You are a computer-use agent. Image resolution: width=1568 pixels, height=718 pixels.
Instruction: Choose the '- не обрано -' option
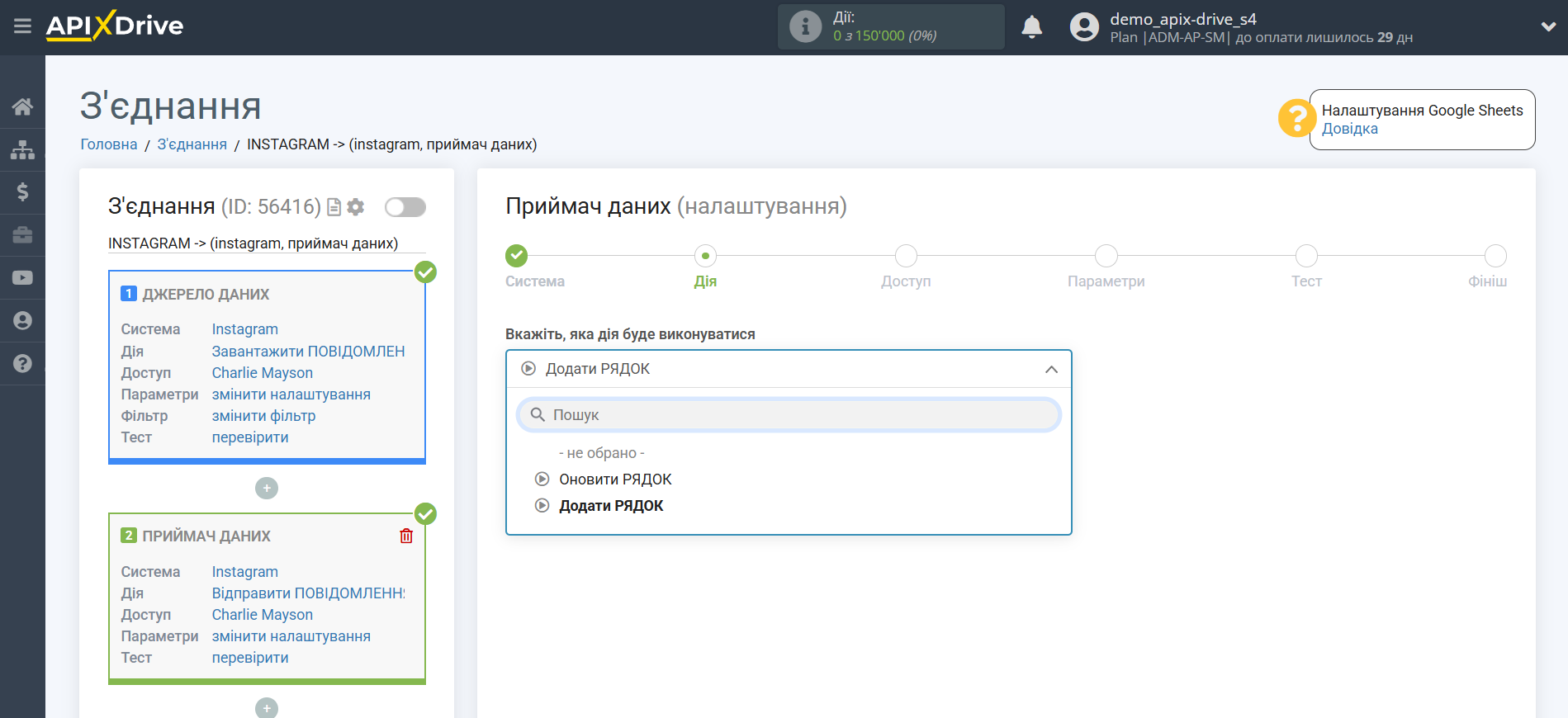(601, 453)
